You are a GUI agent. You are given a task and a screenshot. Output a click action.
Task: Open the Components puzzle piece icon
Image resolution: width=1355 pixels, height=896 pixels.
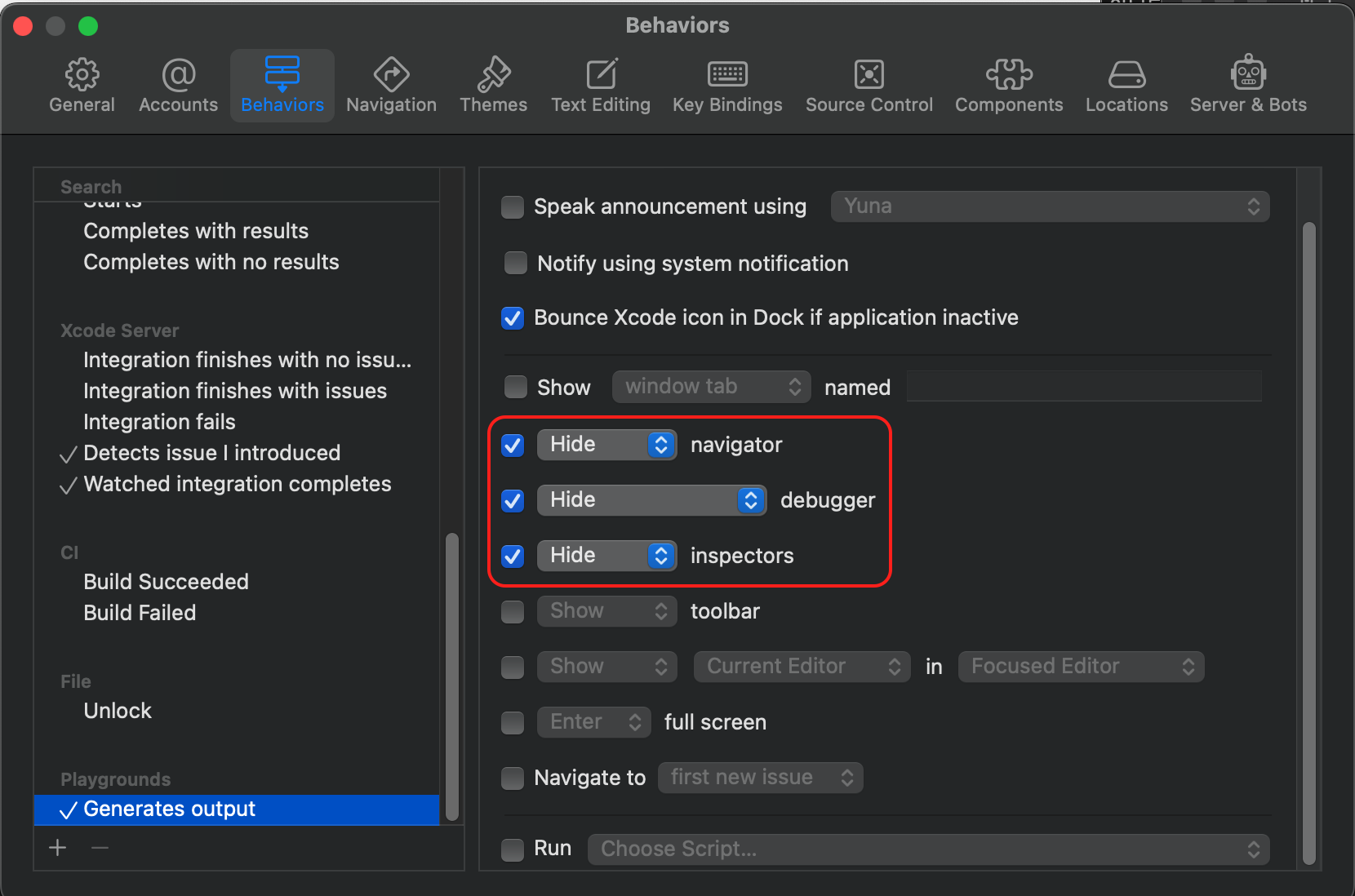pos(1009,74)
